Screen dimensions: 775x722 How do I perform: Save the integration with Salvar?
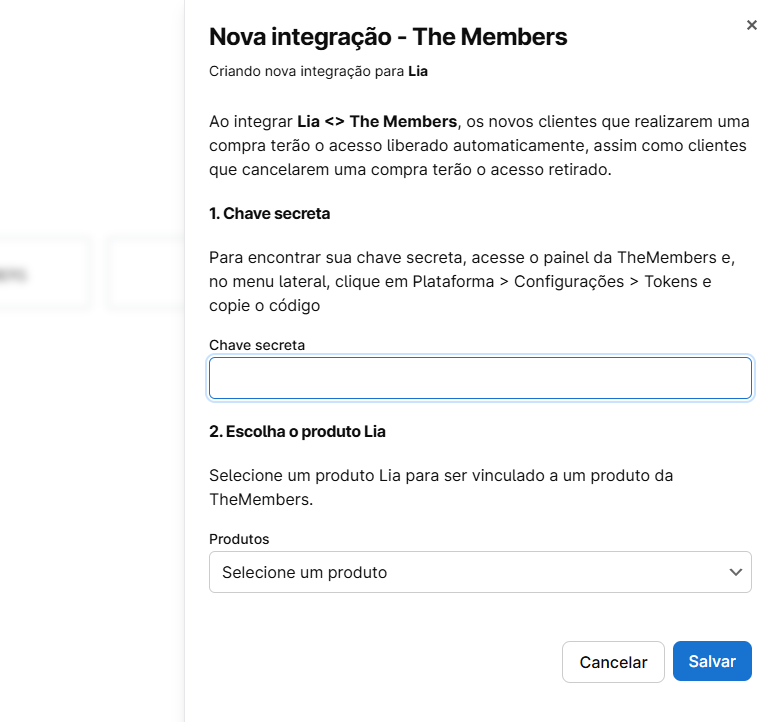click(712, 662)
